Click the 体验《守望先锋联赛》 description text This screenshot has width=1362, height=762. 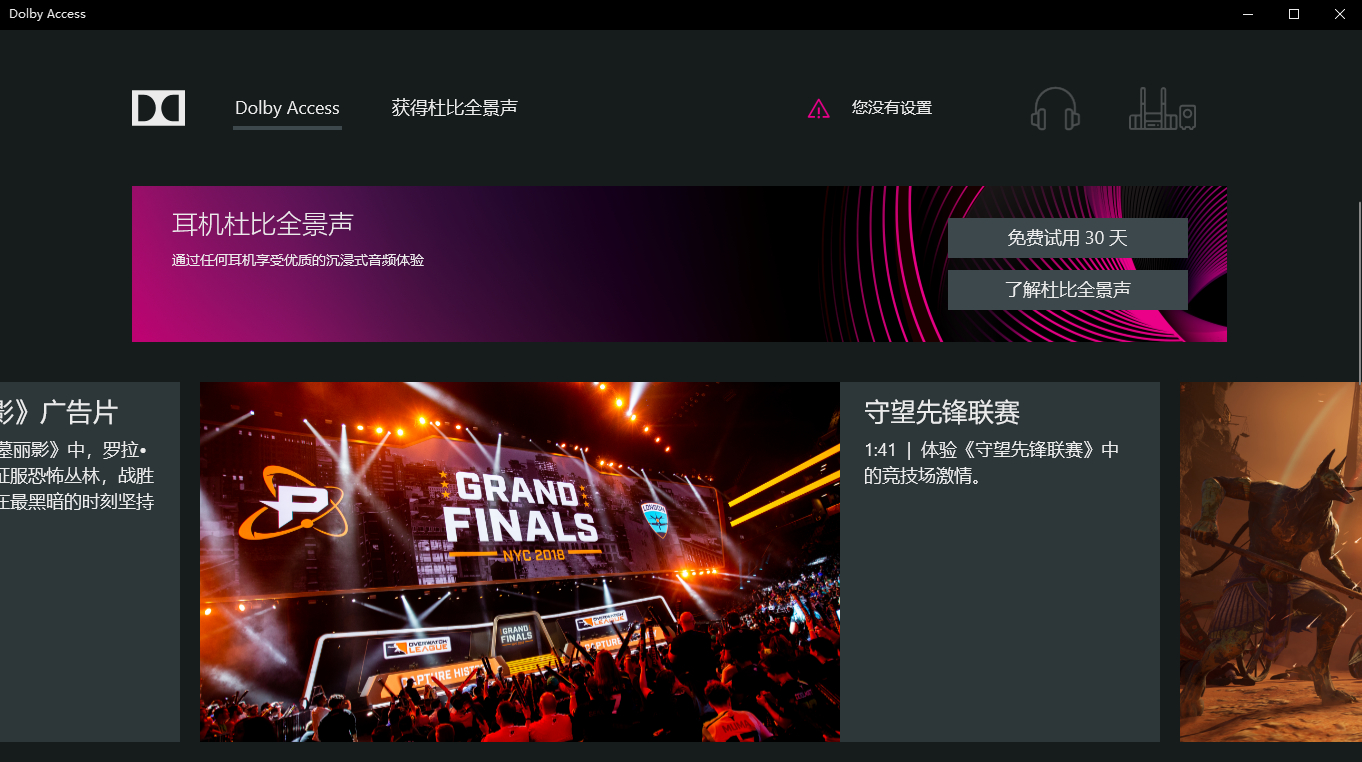[x=991, y=462]
